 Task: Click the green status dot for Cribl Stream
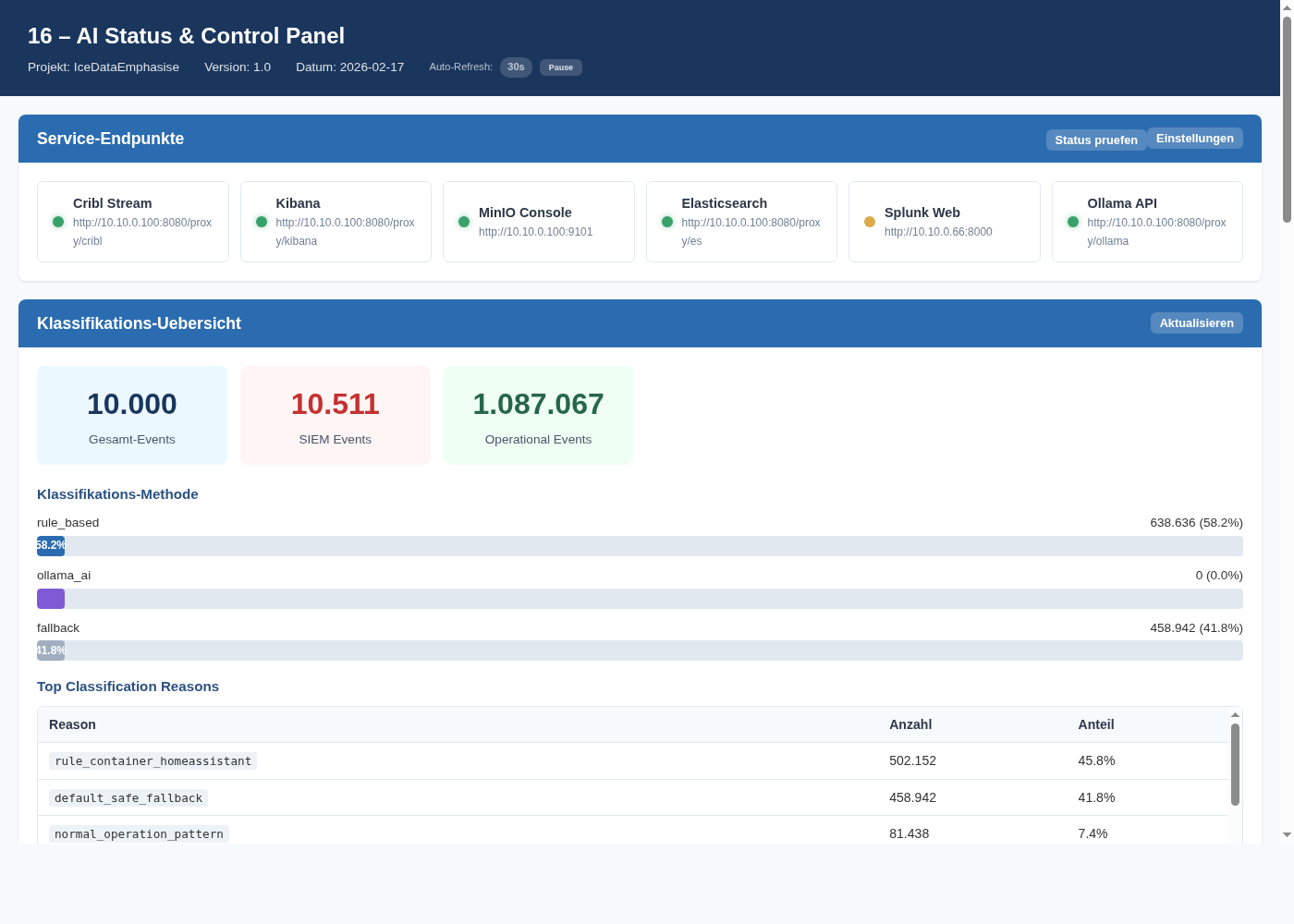(58, 222)
